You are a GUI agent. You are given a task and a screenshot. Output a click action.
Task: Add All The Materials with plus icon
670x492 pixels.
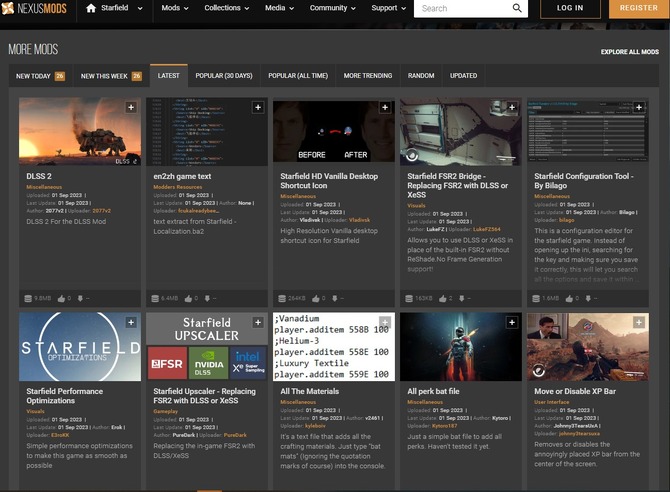coord(385,322)
